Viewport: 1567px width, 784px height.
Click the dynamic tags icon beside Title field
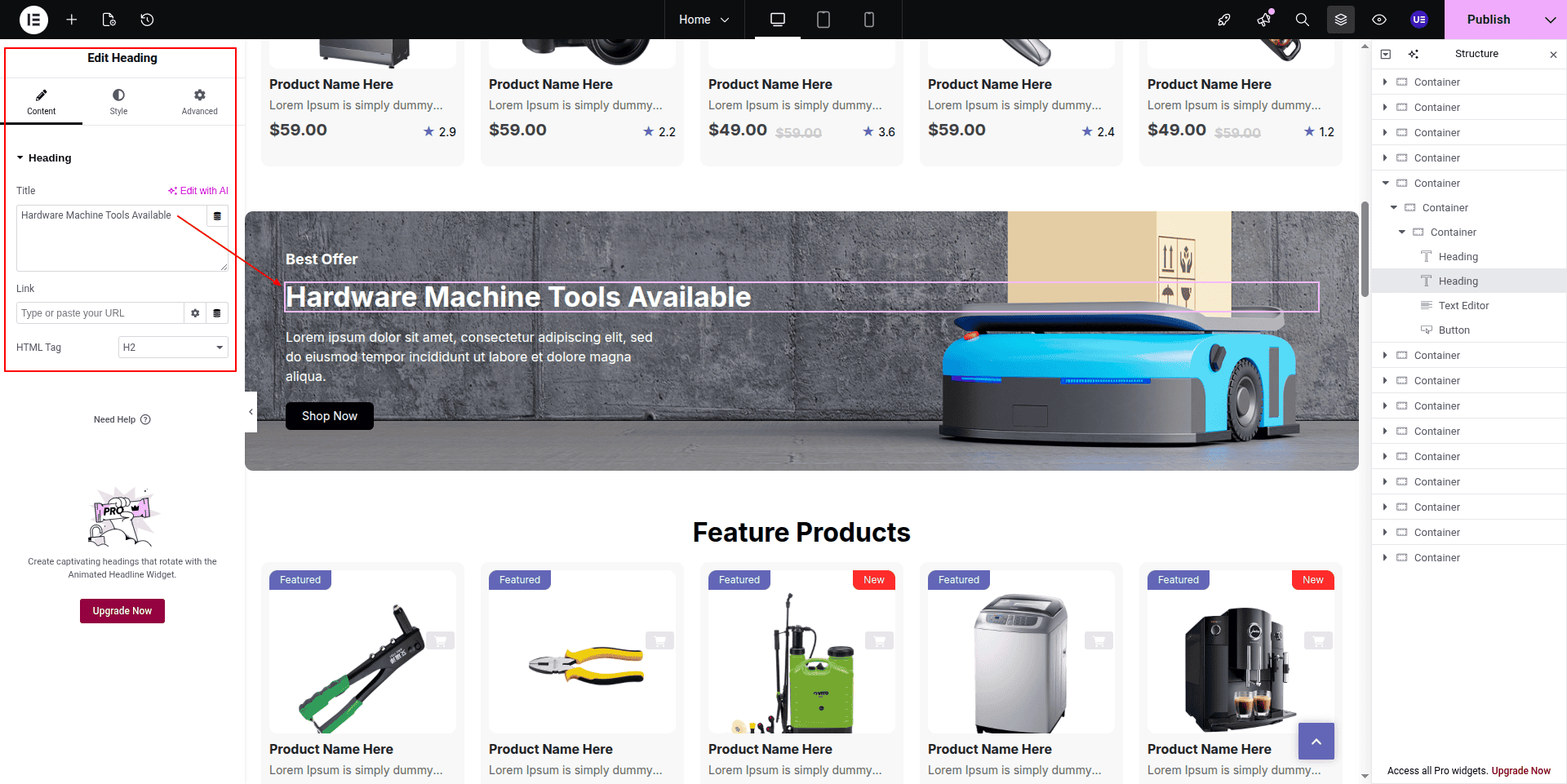tap(217, 216)
